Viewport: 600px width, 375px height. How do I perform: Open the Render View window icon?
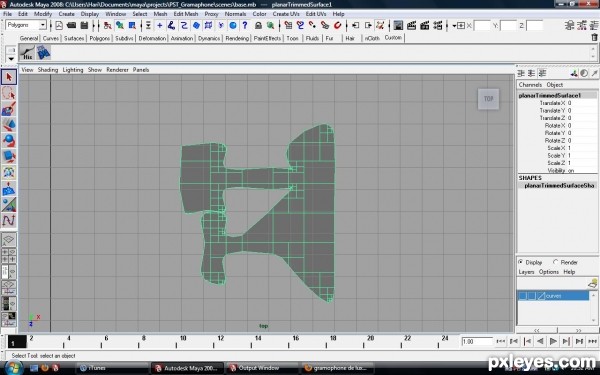pos(398,25)
